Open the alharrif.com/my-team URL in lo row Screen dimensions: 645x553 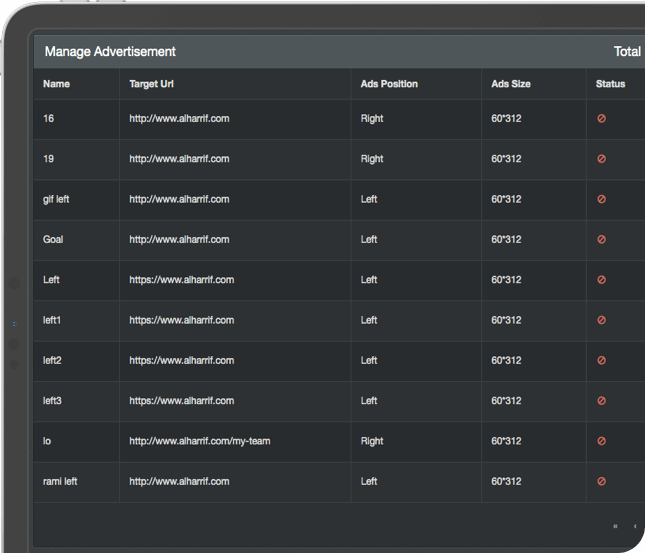coord(200,441)
